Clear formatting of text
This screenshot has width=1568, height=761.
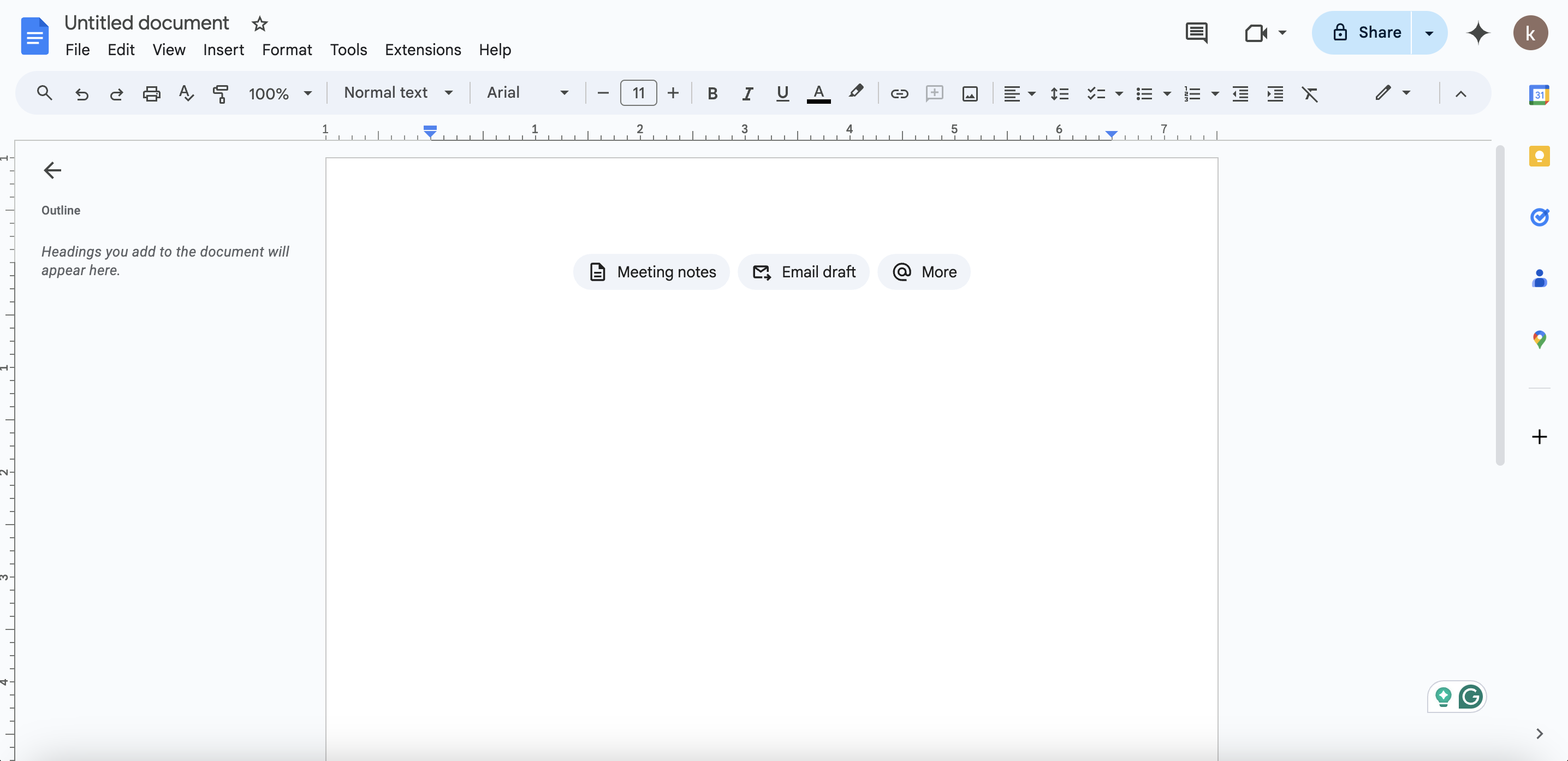pos(1310,93)
